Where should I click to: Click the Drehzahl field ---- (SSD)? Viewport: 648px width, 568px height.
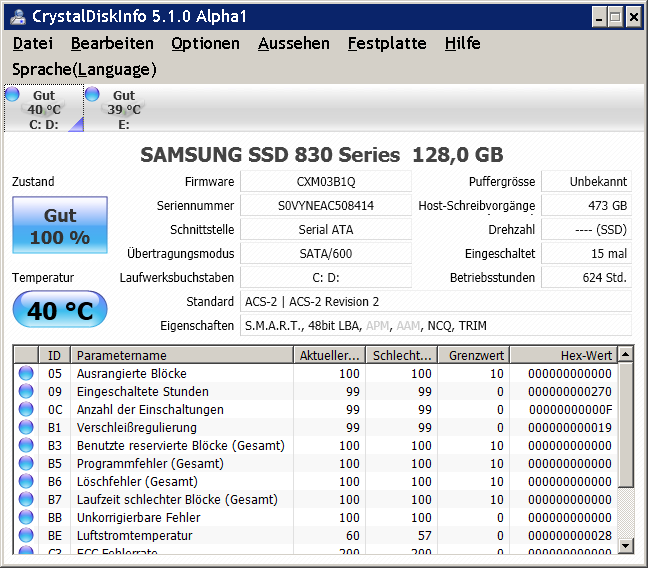point(586,229)
